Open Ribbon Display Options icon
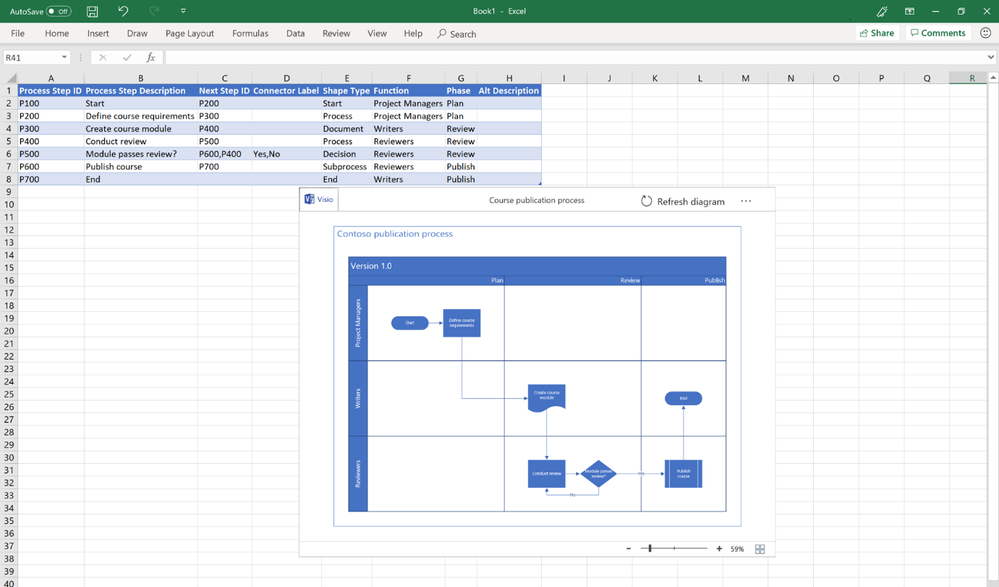Screen dimensions: 999x587 click(x=909, y=11)
